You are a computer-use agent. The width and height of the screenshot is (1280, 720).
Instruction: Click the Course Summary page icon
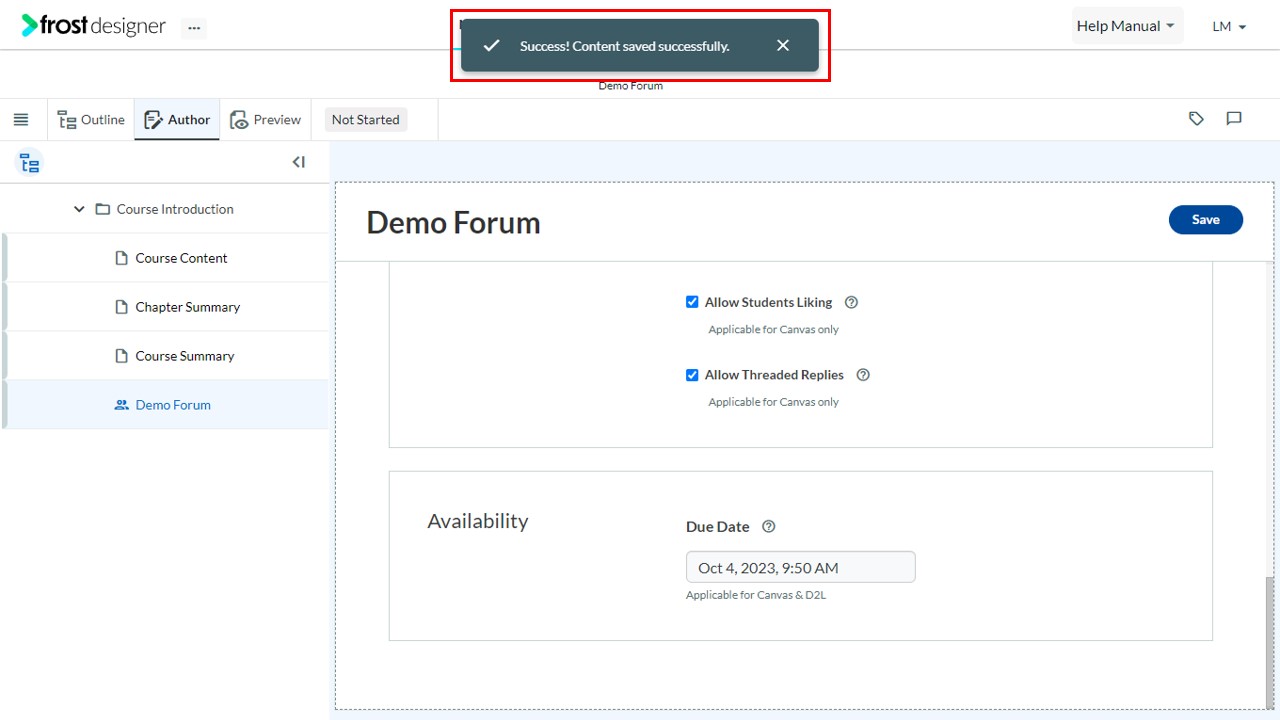point(122,356)
